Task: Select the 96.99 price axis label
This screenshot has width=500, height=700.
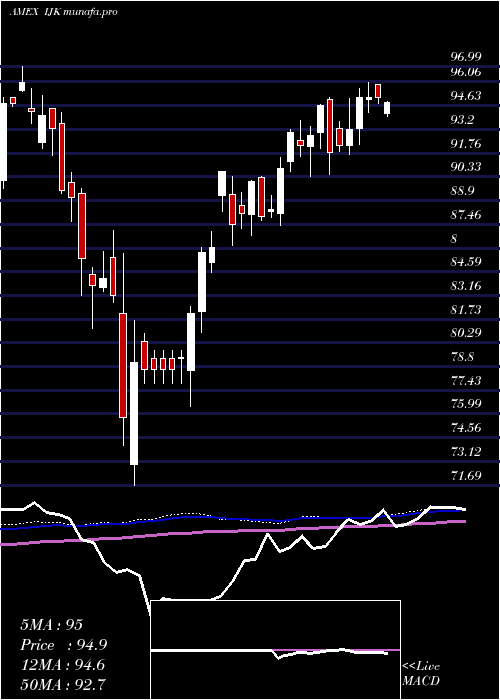Action: [x=466, y=57]
